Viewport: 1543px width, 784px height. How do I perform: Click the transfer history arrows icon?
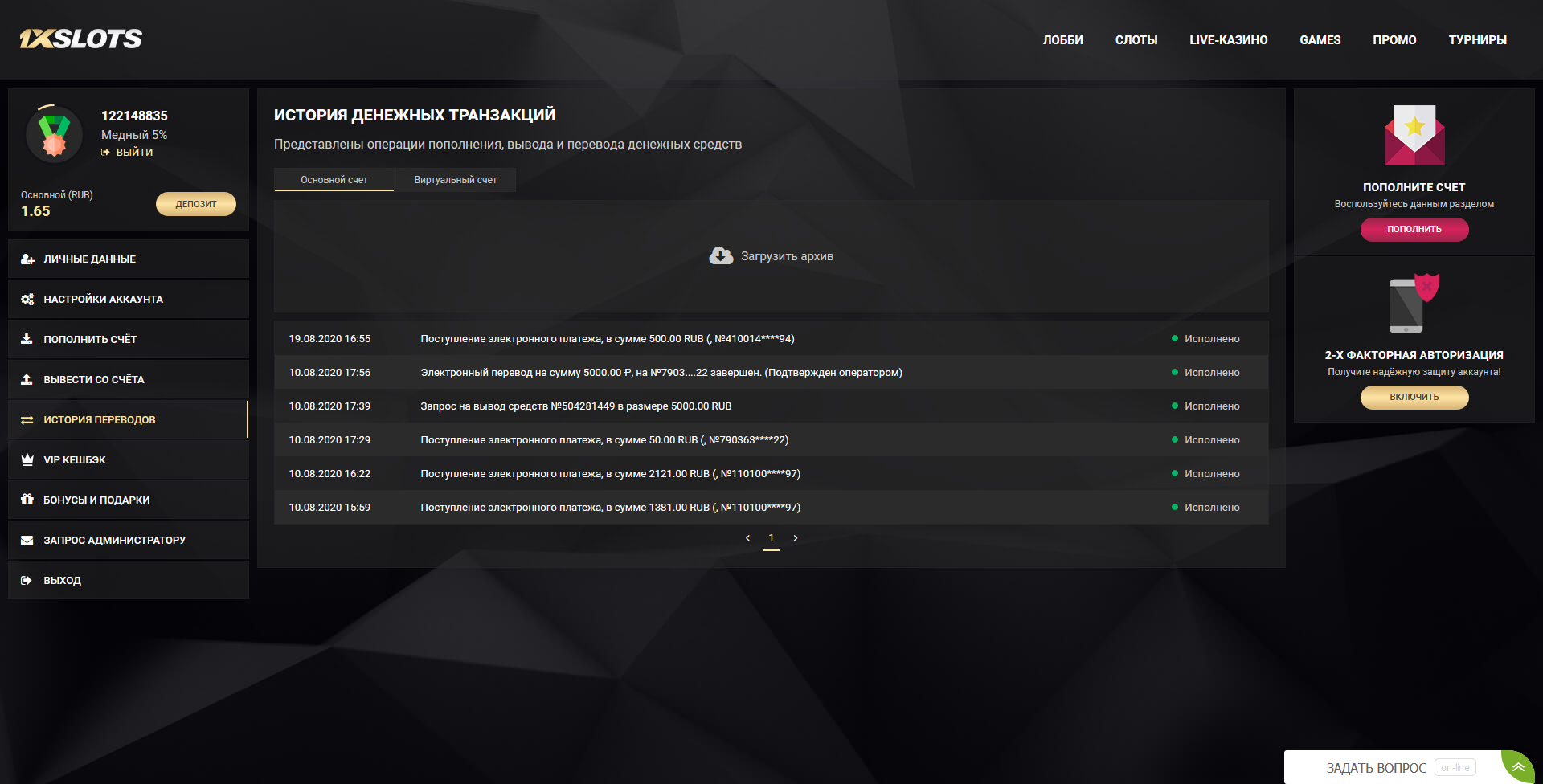click(x=27, y=419)
